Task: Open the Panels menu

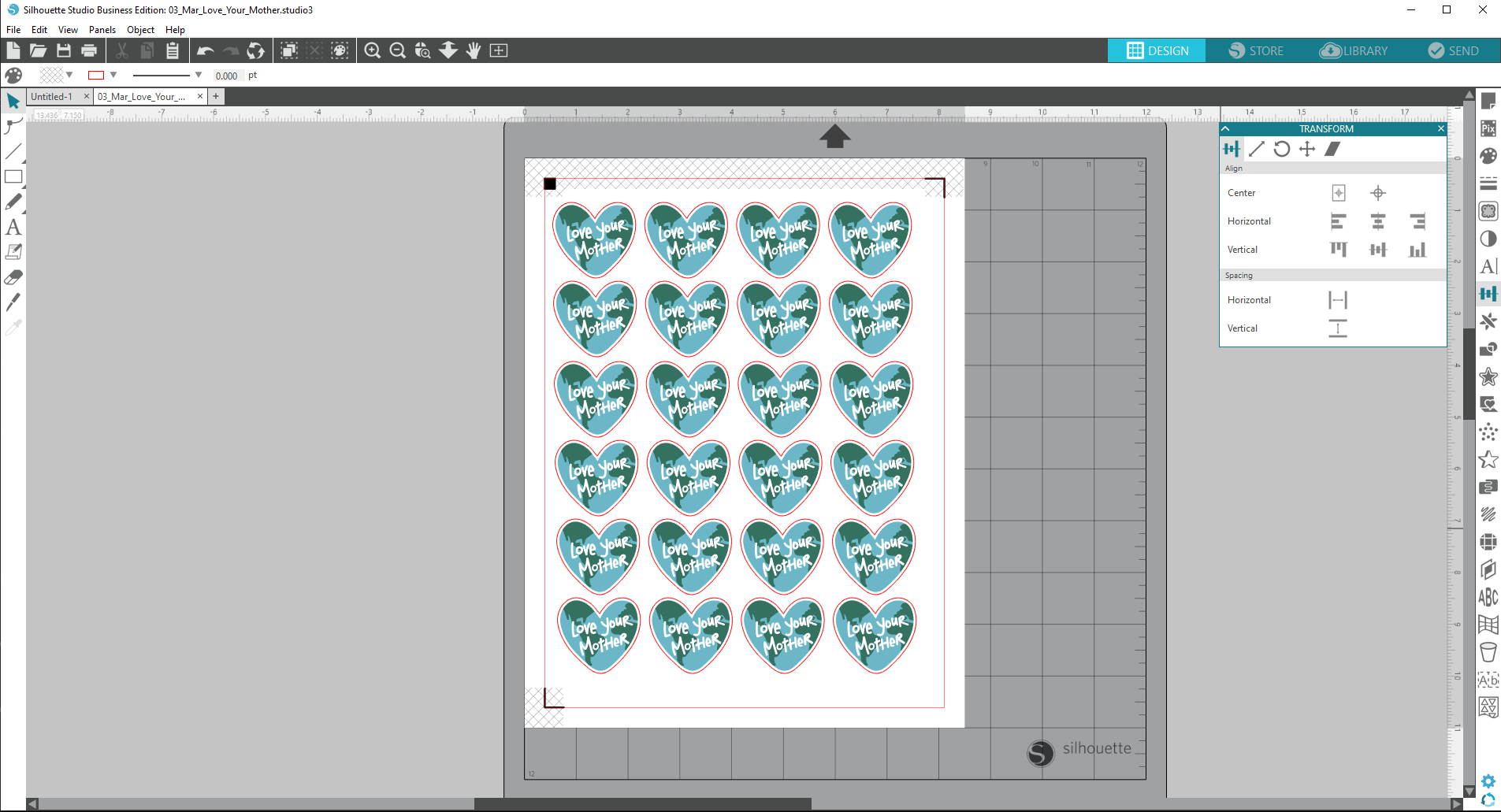Action: pyautogui.click(x=102, y=29)
